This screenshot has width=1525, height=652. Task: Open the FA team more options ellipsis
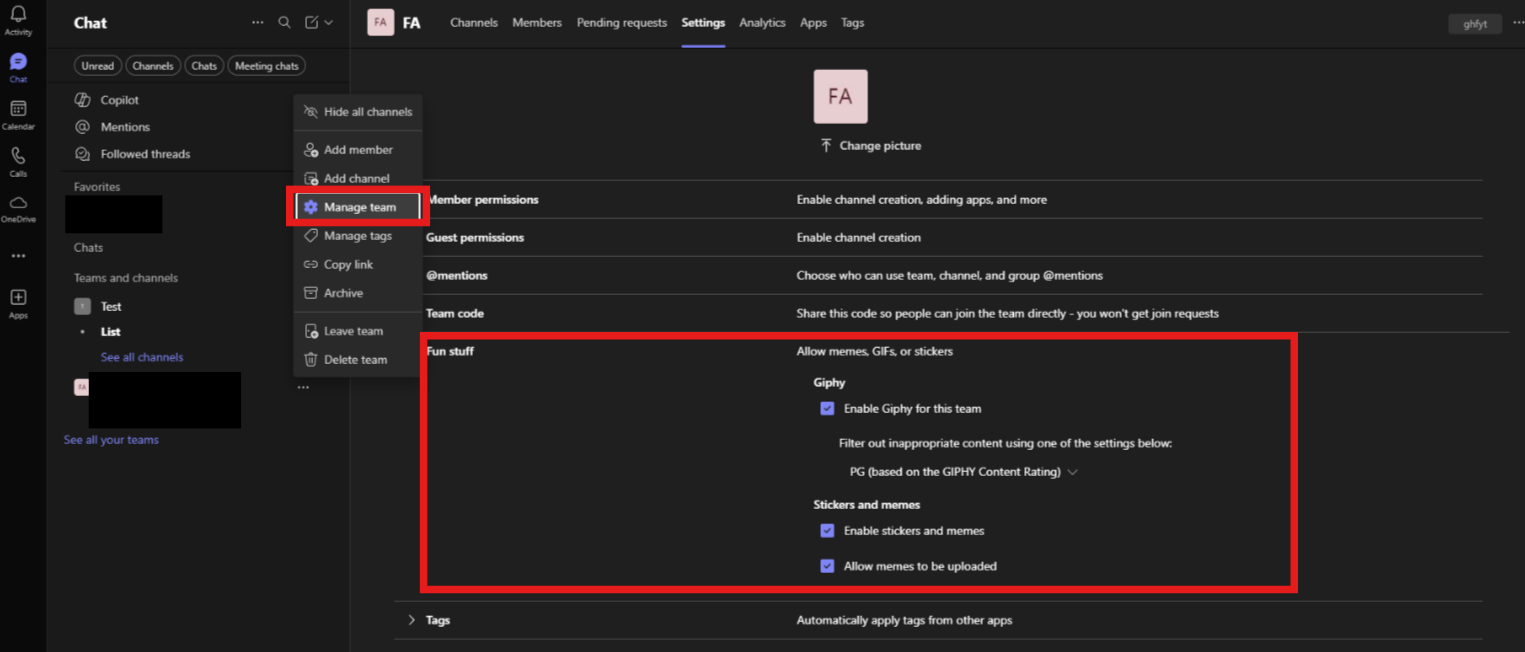303,387
